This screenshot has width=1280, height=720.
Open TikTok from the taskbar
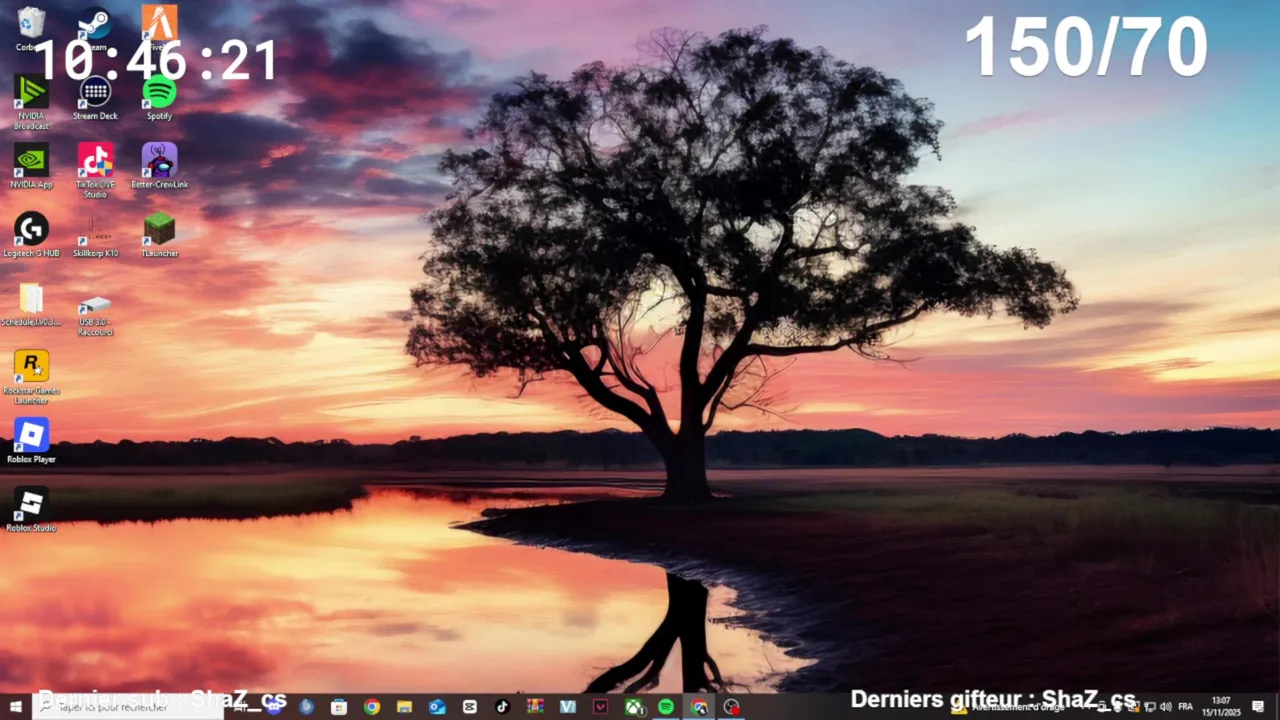coord(502,707)
